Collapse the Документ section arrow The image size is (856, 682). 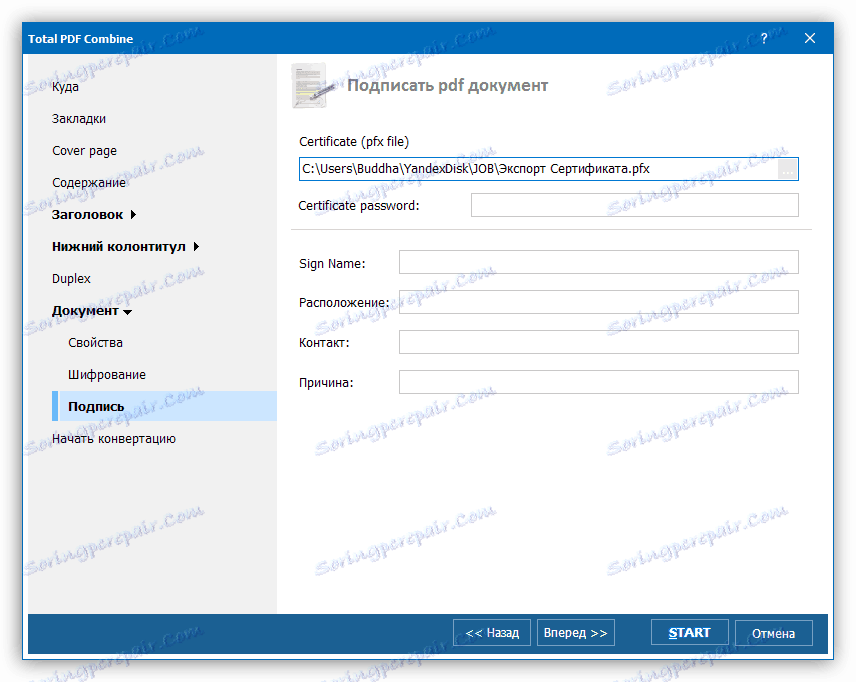pyautogui.click(x=127, y=312)
